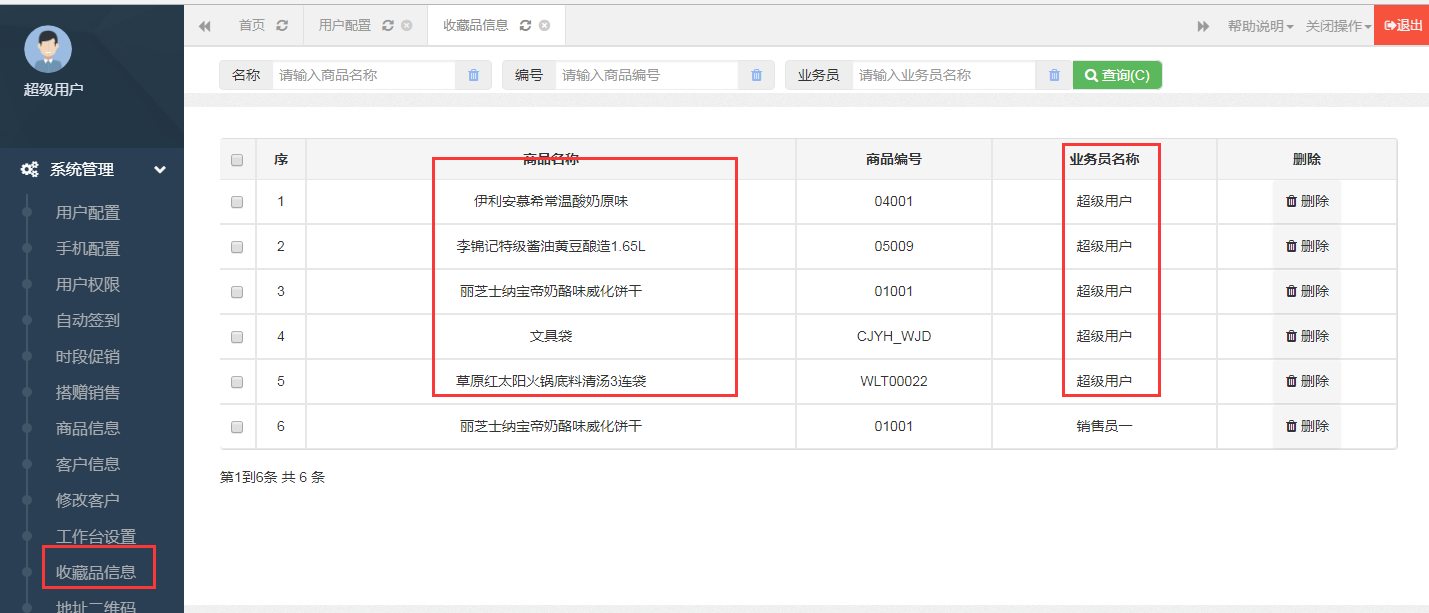This screenshot has height=613, width=1429.
Task: Click the 请输入商品编号 input field
Action: coord(647,75)
